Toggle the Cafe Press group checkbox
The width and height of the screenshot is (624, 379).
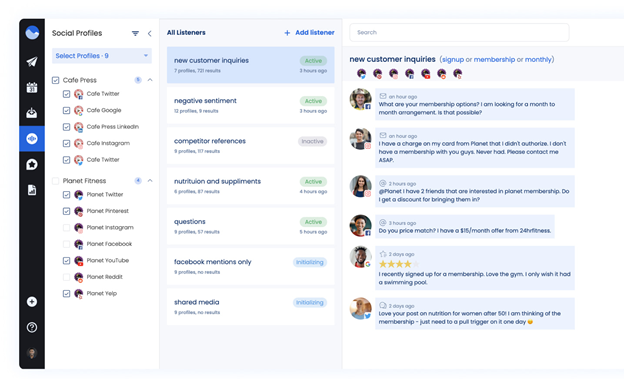click(x=56, y=80)
